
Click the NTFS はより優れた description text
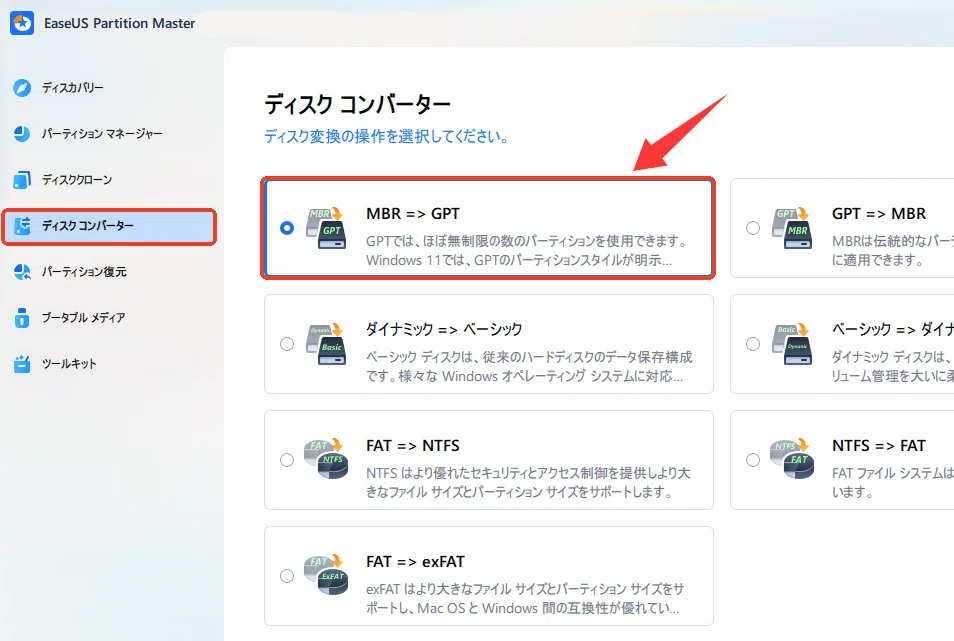[528, 482]
